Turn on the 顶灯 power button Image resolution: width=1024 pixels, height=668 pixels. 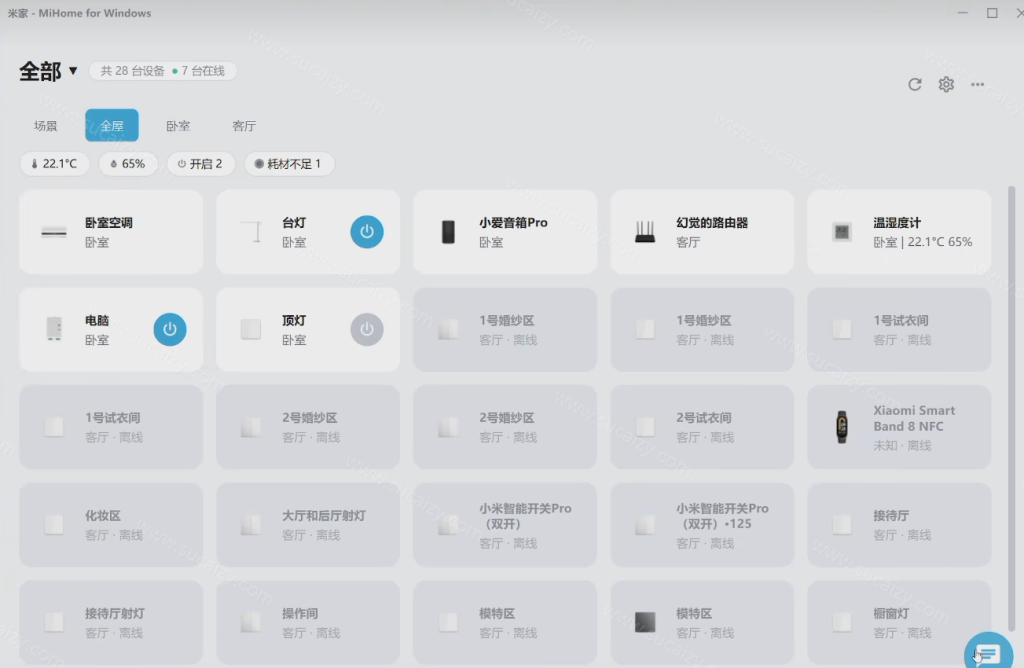[x=367, y=329]
